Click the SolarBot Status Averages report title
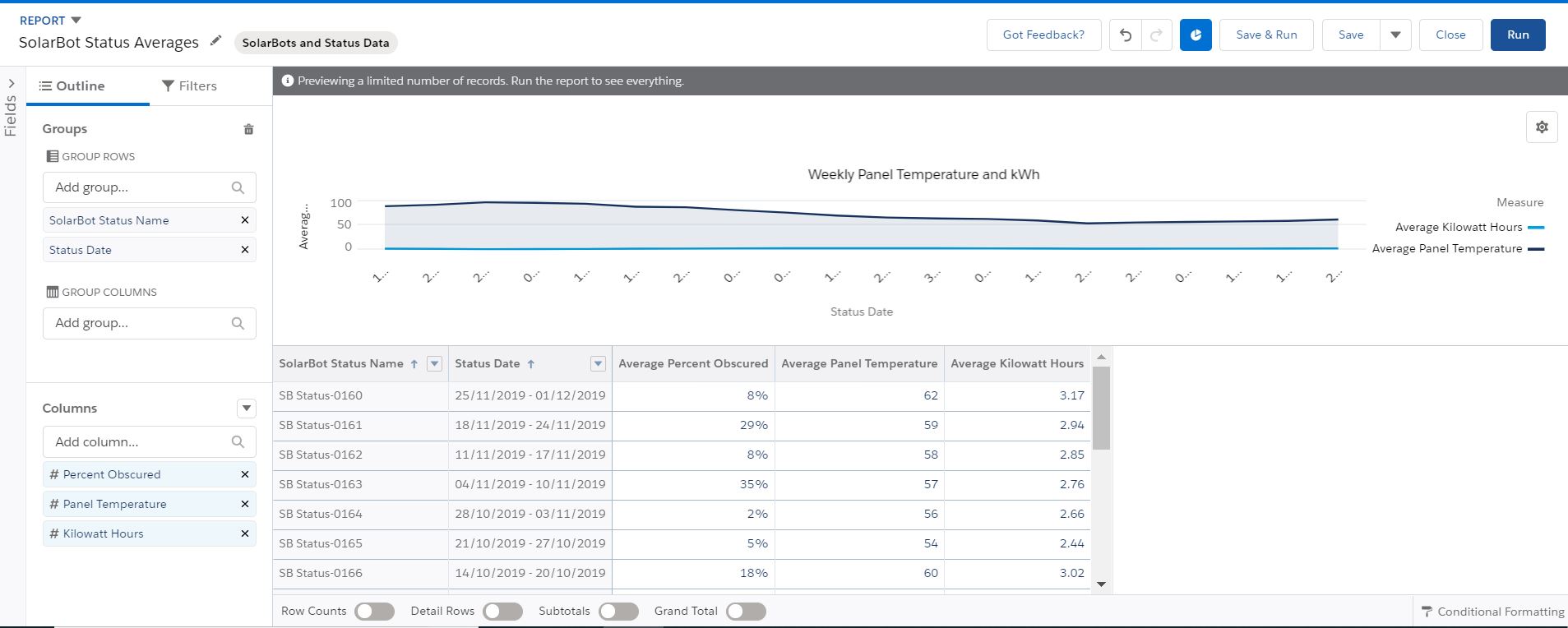The image size is (1568, 628). [109, 43]
